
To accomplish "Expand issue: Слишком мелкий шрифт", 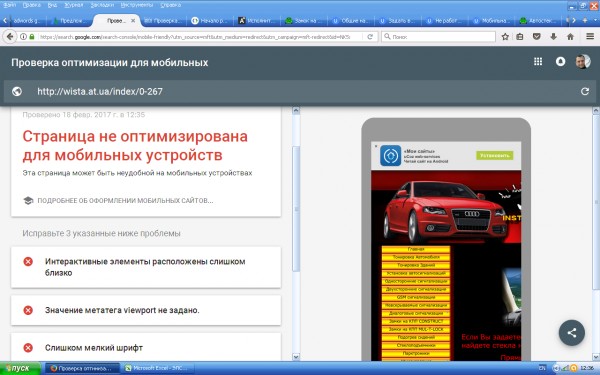I will (146, 347).
